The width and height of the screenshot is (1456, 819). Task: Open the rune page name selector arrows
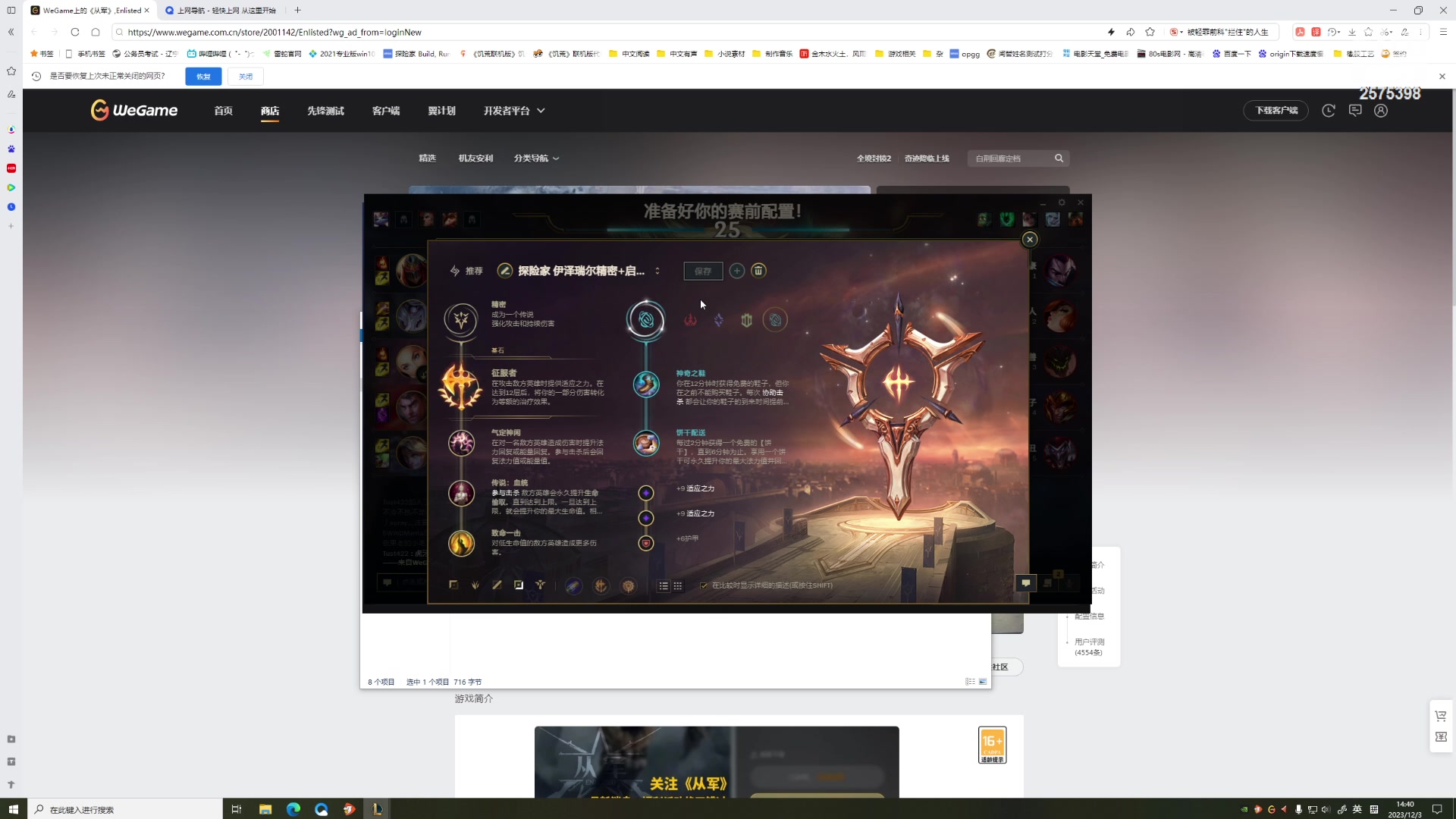coord(657,271)
